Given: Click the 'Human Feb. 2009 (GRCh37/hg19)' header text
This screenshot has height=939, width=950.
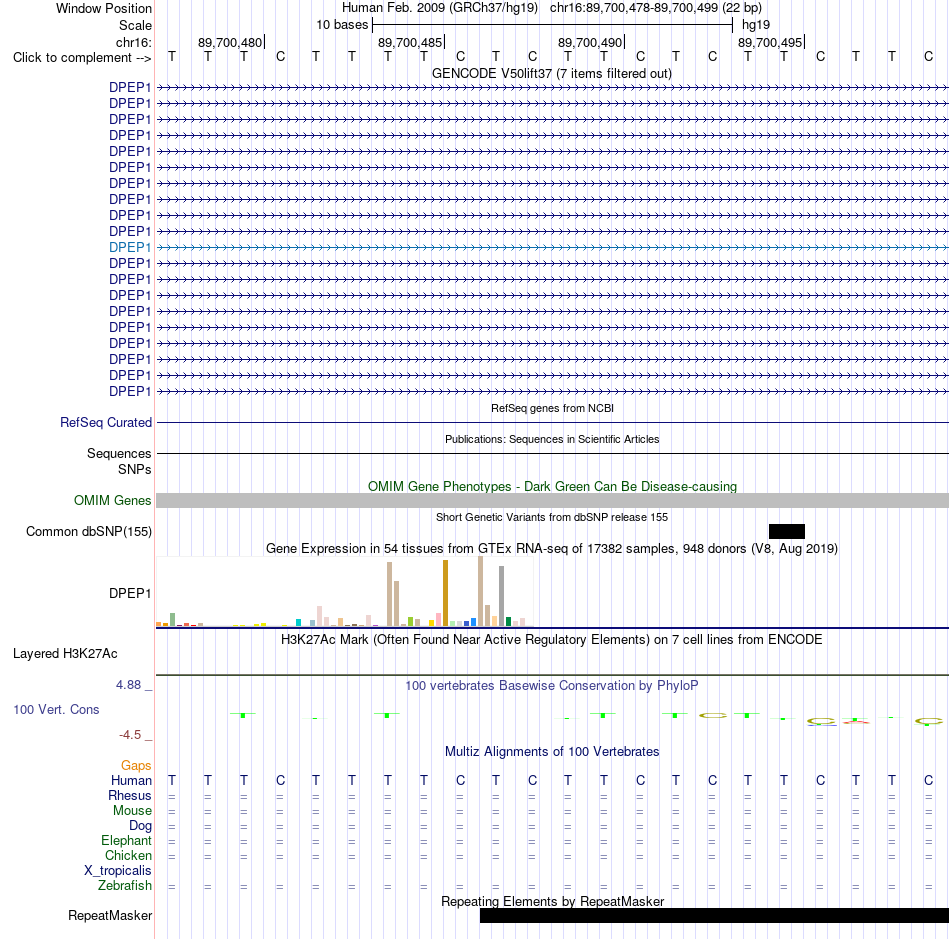Looking at the screenshot, I should [440, 8].
